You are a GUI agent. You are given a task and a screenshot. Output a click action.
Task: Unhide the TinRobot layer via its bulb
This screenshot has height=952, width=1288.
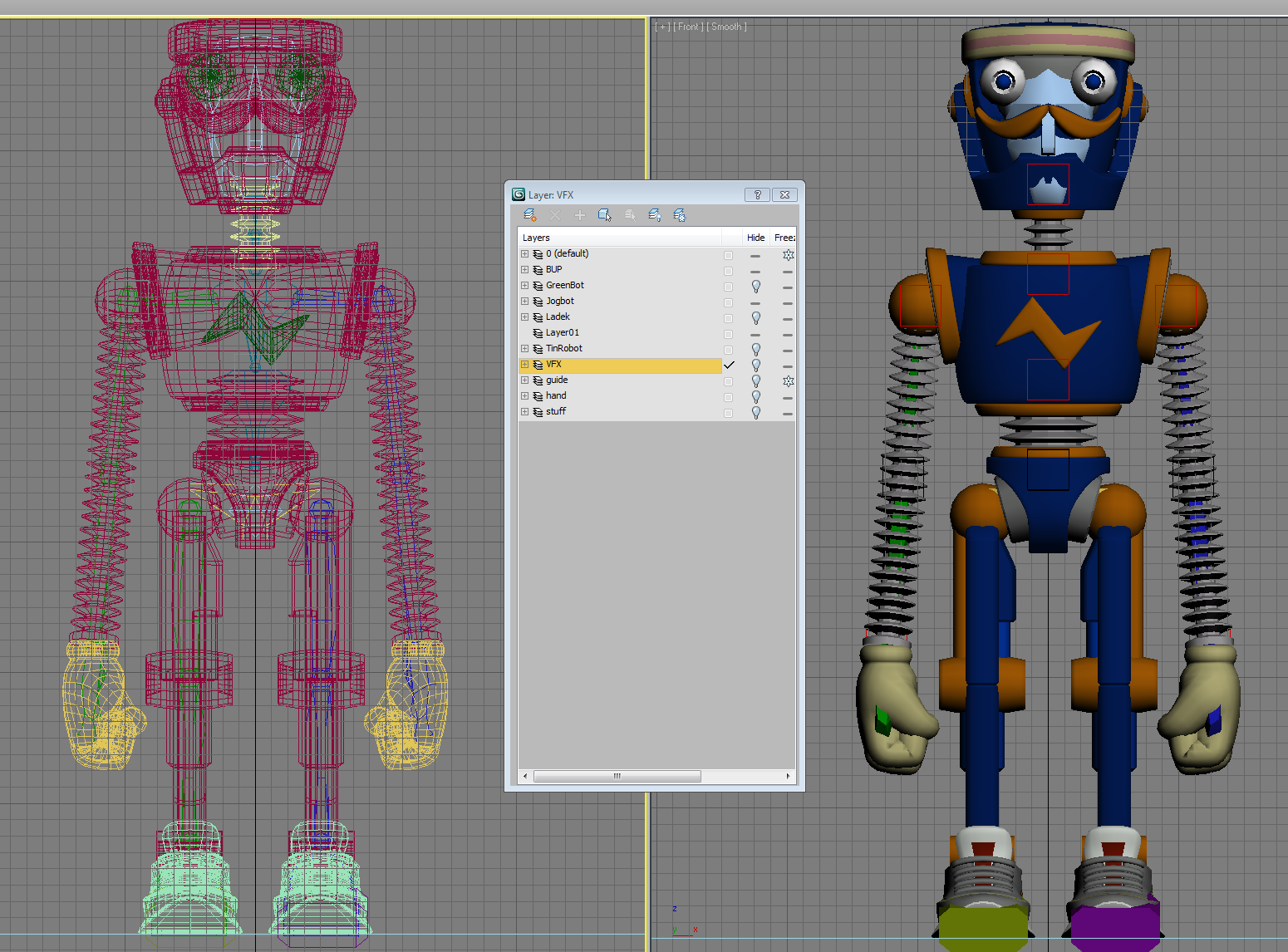(x=756, y=349)
